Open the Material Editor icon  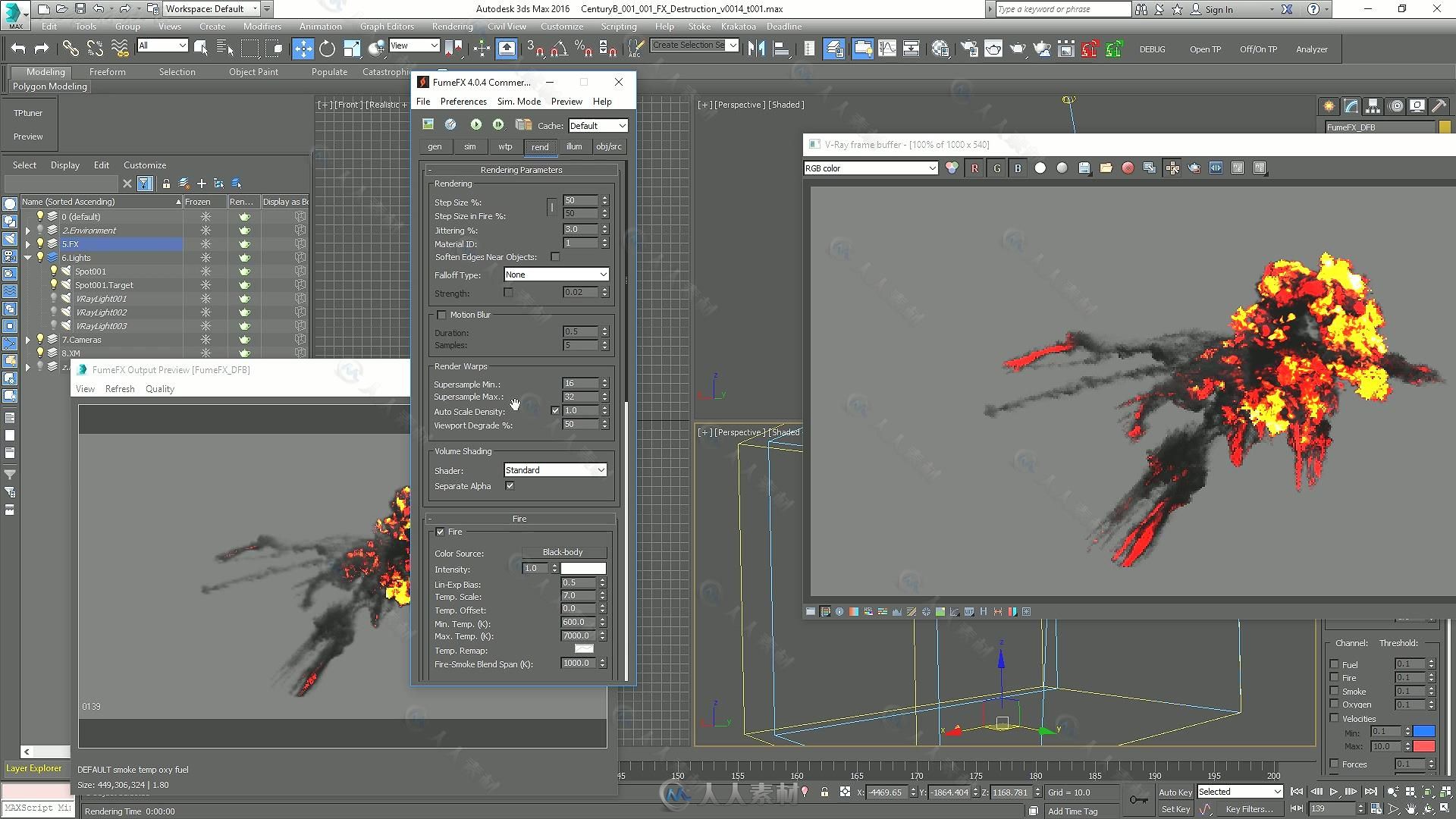[x=940, y=49]
